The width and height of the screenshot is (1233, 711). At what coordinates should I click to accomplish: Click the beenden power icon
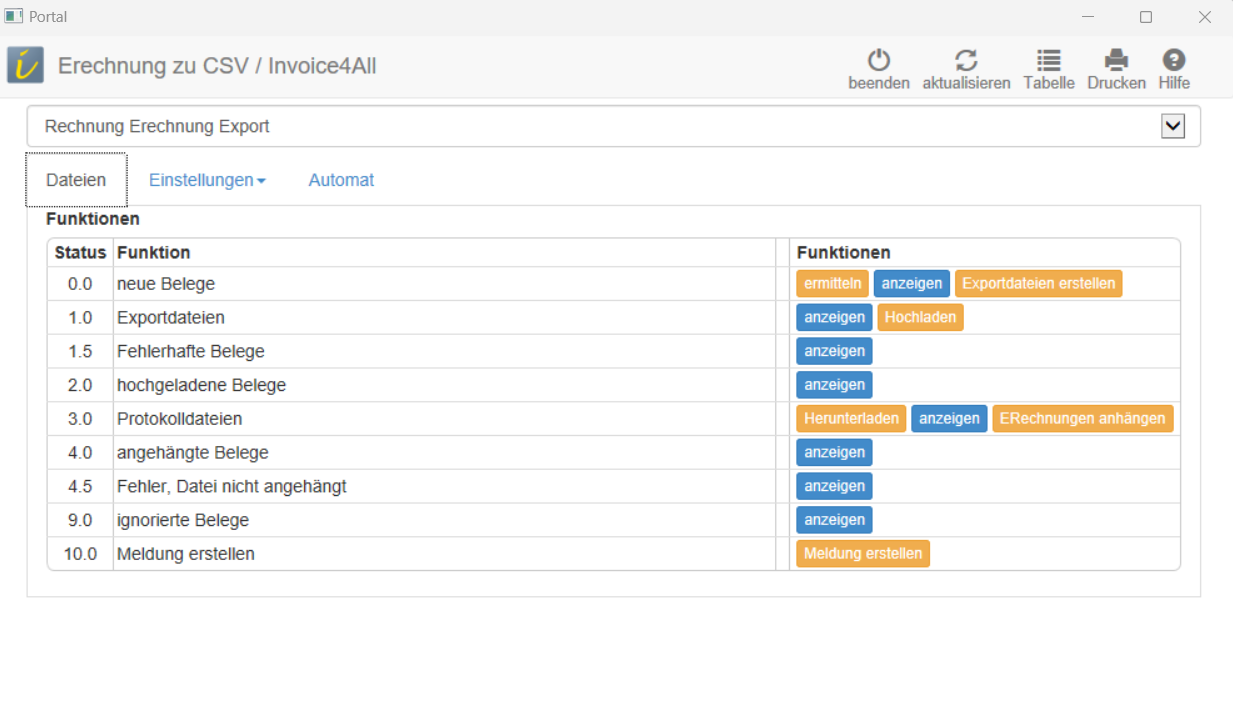[878, 60]
